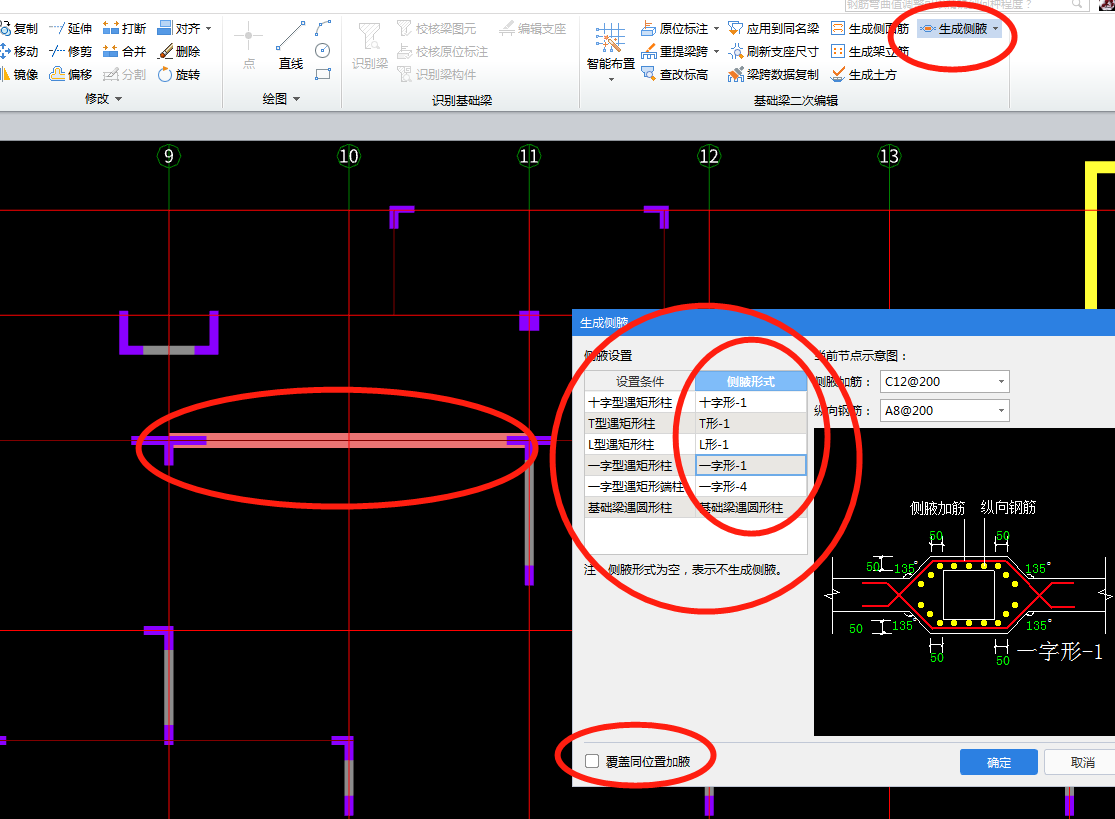Open 原位标注 dropdown arrow

(716, 28)
